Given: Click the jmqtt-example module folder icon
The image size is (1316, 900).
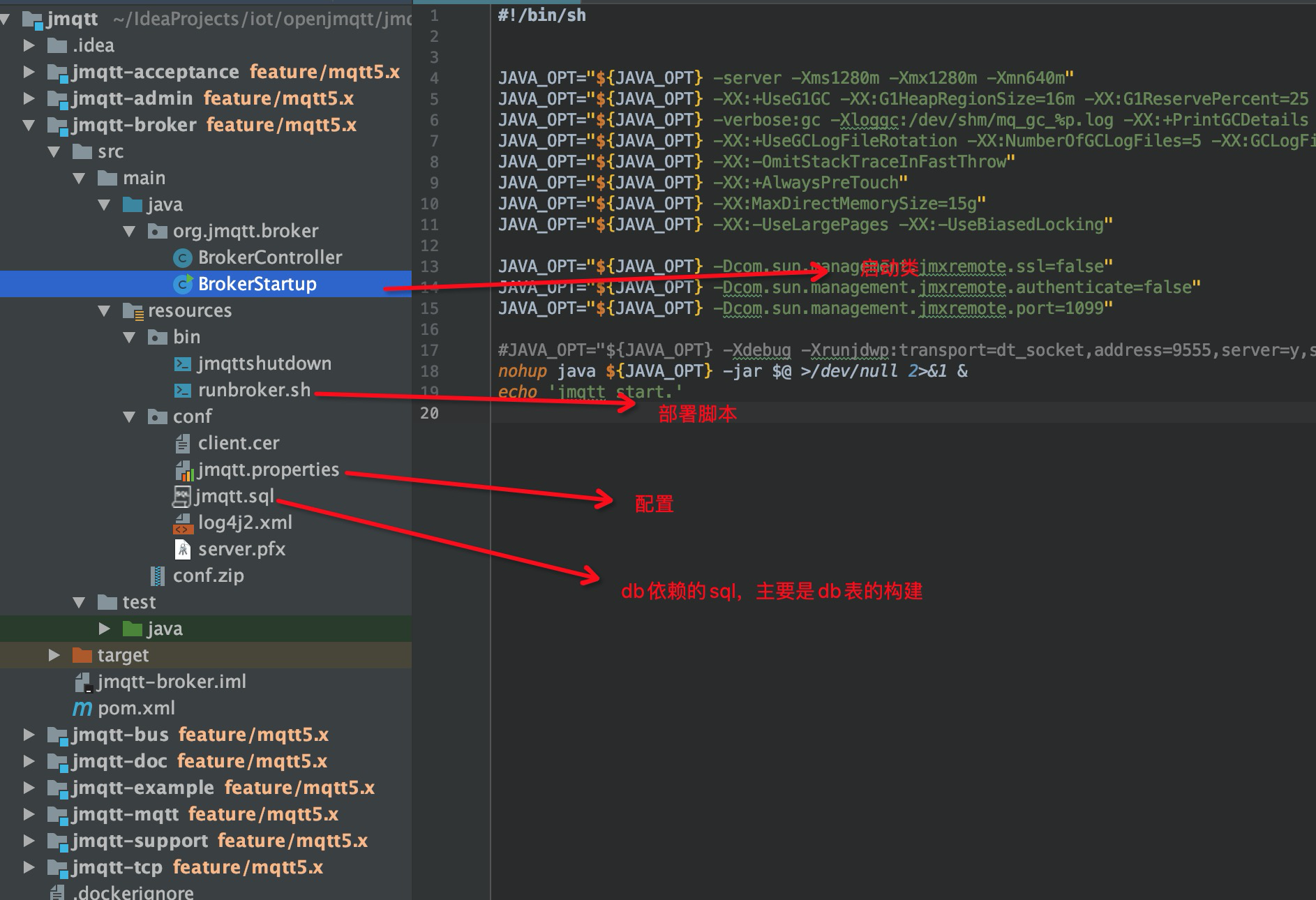Looking at the screenshot, I should pos(57,788).
